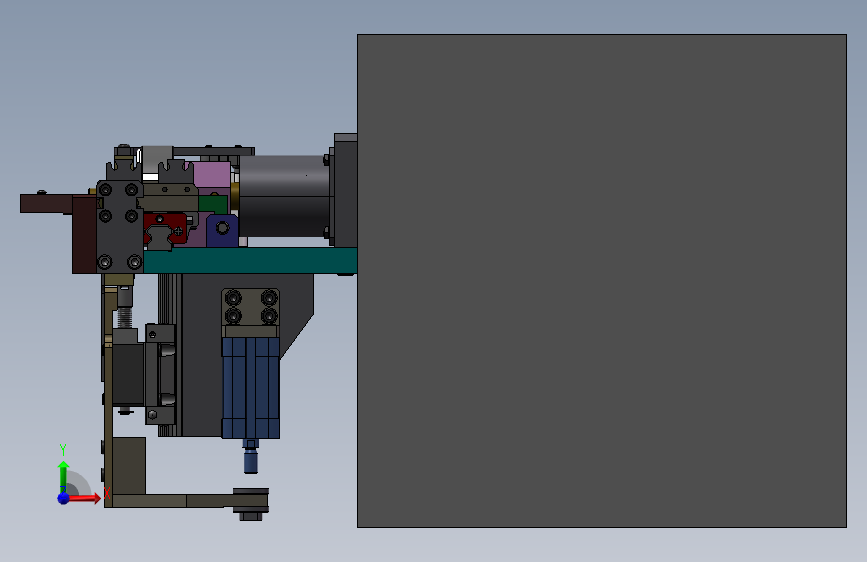Click the red X axis arrow of the triad
The image size is (867, 562).
pyautogui.click(x=85, y=498)
